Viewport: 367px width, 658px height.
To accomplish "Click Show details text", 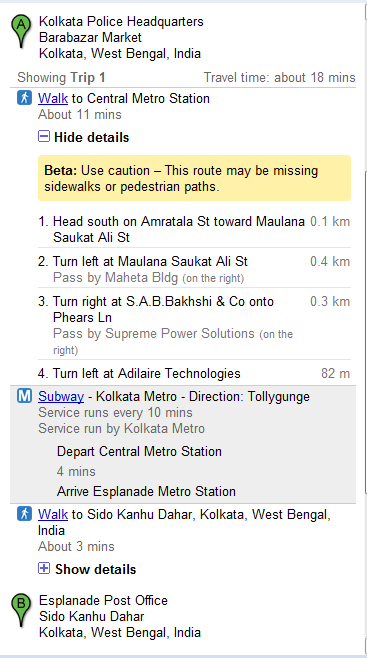I will tap(95, 569).
